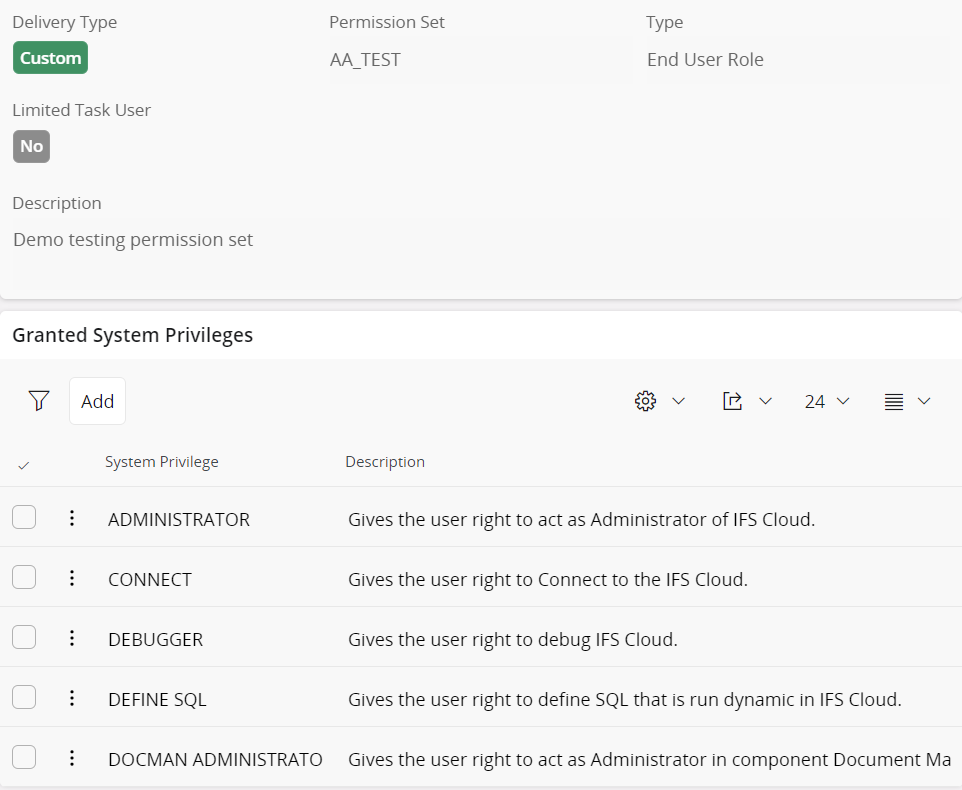Open row menu for DEFINE SQL privilege
The width and height of the screenshot is (962, 790).
click(72, 698)
